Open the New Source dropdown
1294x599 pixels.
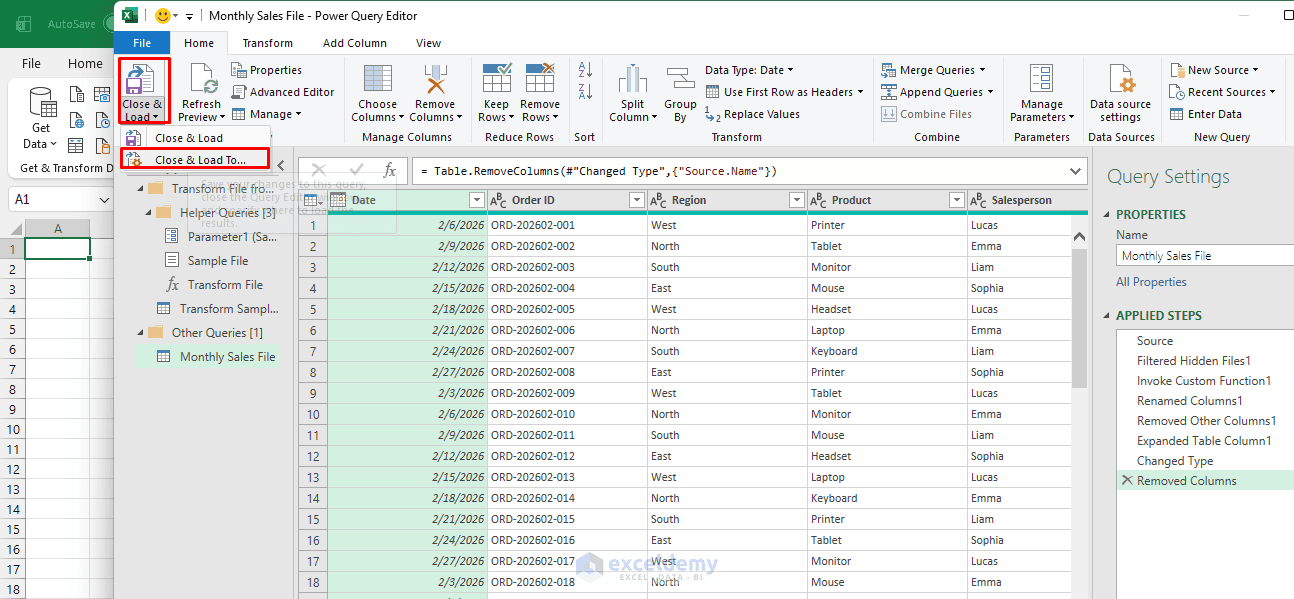click(1214, 70)
